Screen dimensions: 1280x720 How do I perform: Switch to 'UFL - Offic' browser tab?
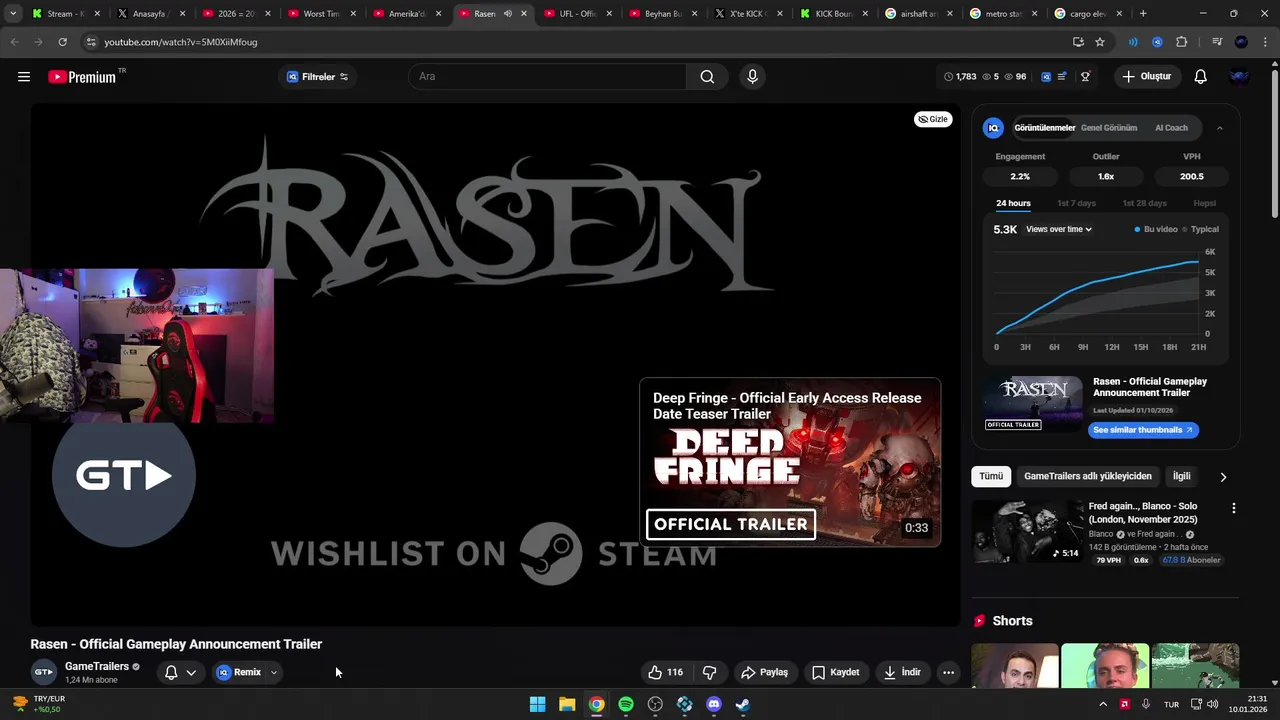[x=577, y=14]
